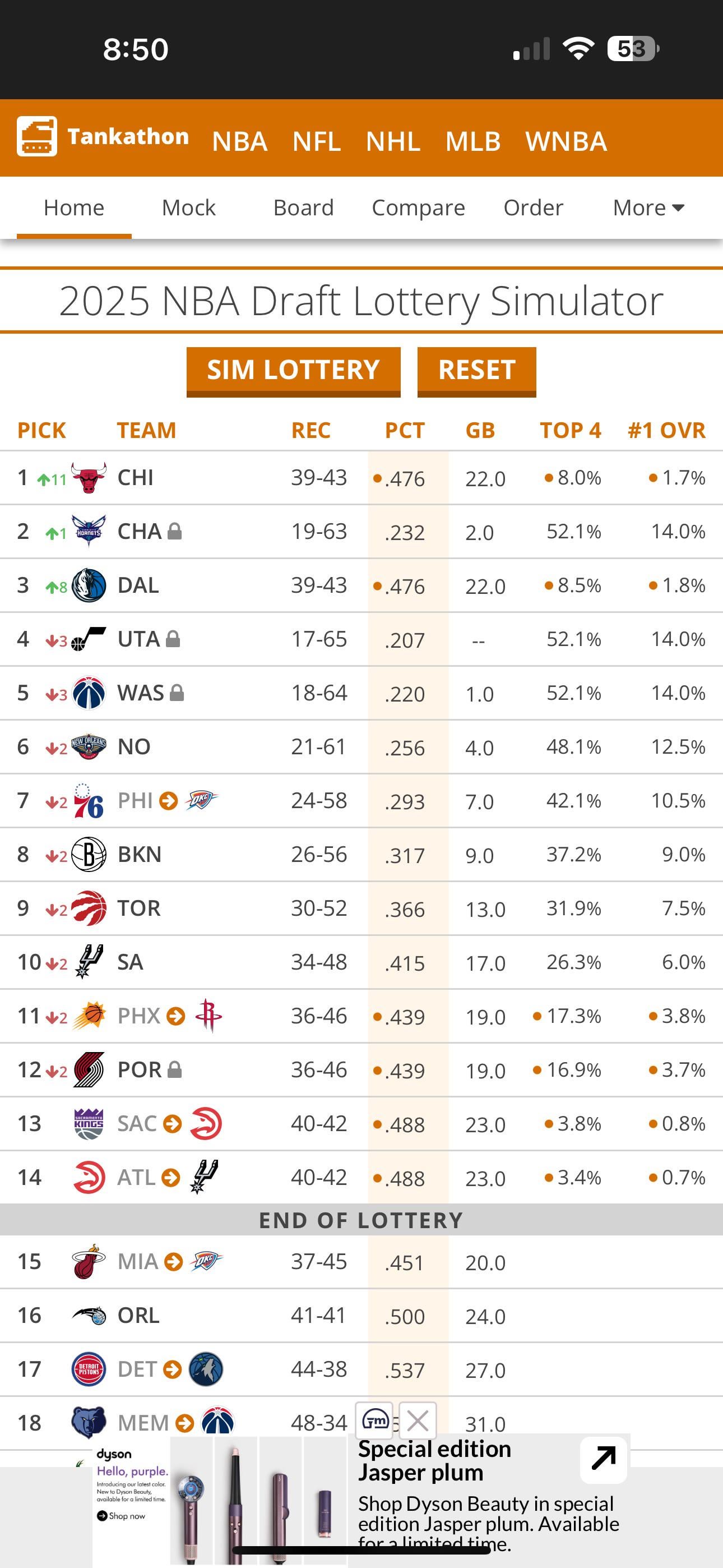Image resolution: width=723 pixels, height=1568 pixels.
Task: Sort by the PCT column header
Action: point(405,430)
